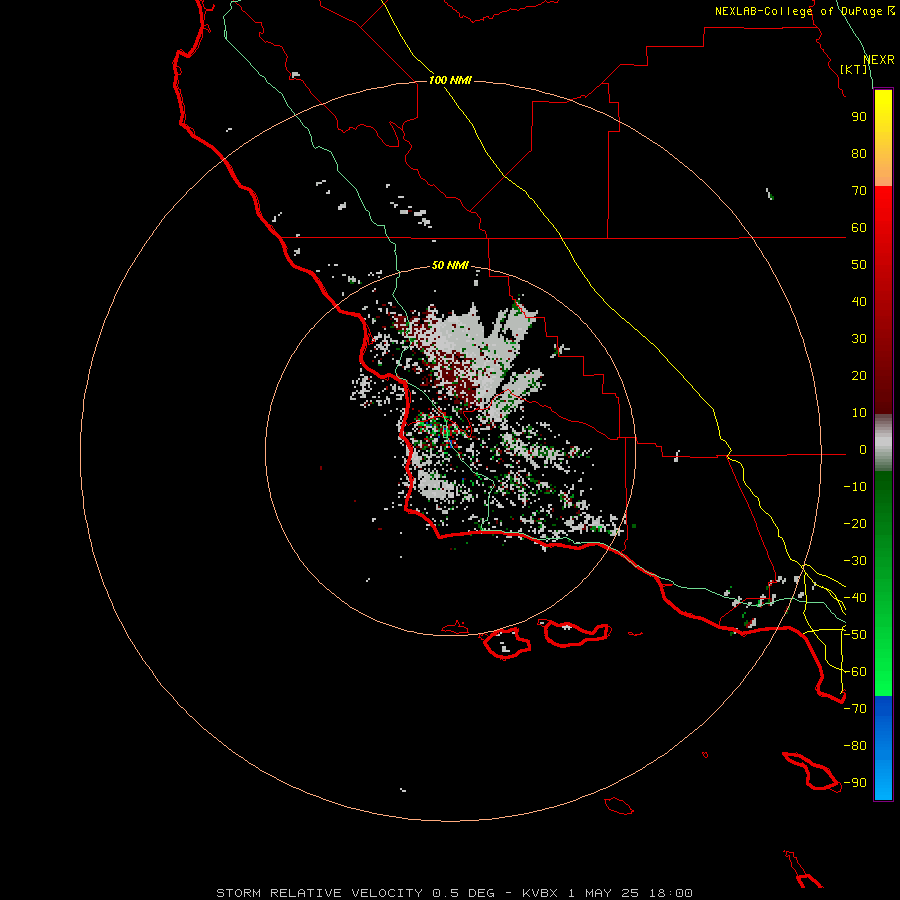900x900 pixels.
Task: Click the "-70" velocity scale value
Action: pyautogui.click(x=855, y=709)
